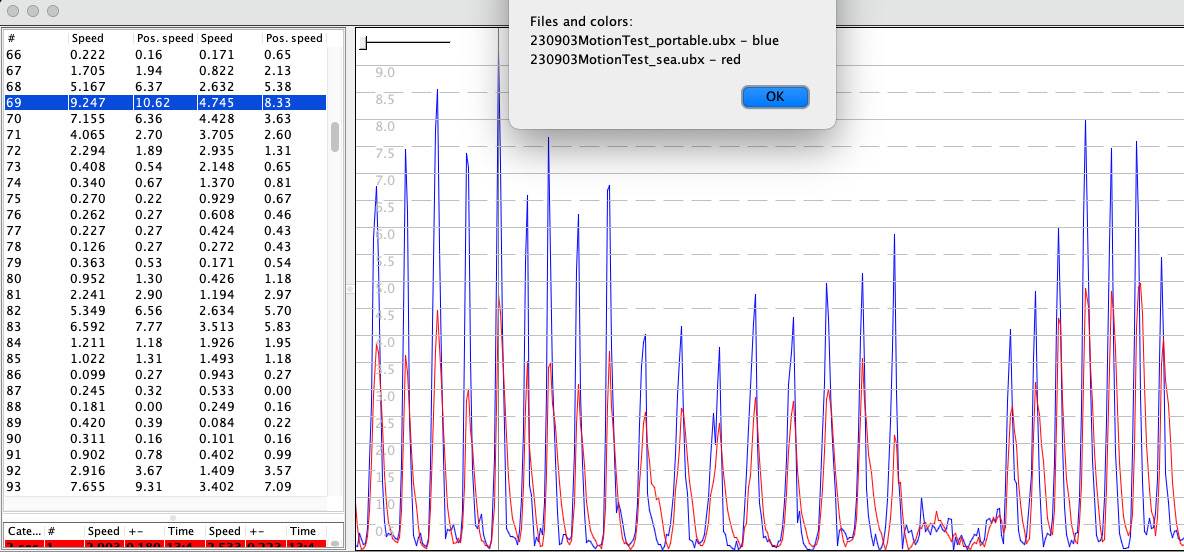Click the splitter handle between the two tables

[x=172, y=517]
